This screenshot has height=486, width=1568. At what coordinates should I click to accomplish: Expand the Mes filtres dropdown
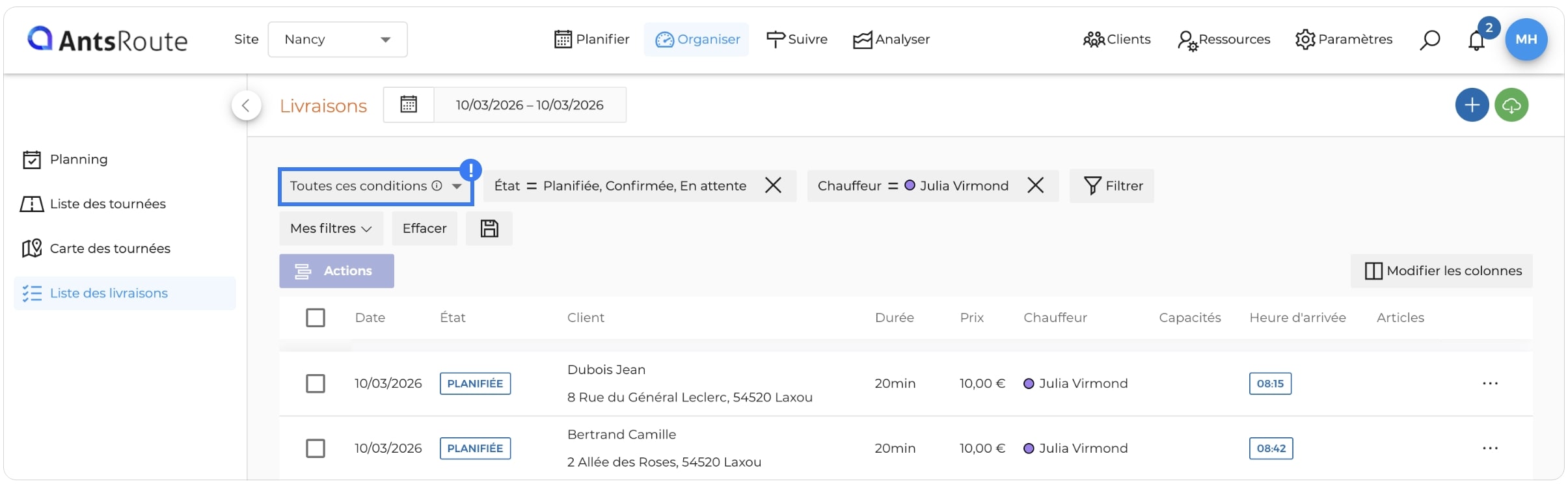point(331,228)
